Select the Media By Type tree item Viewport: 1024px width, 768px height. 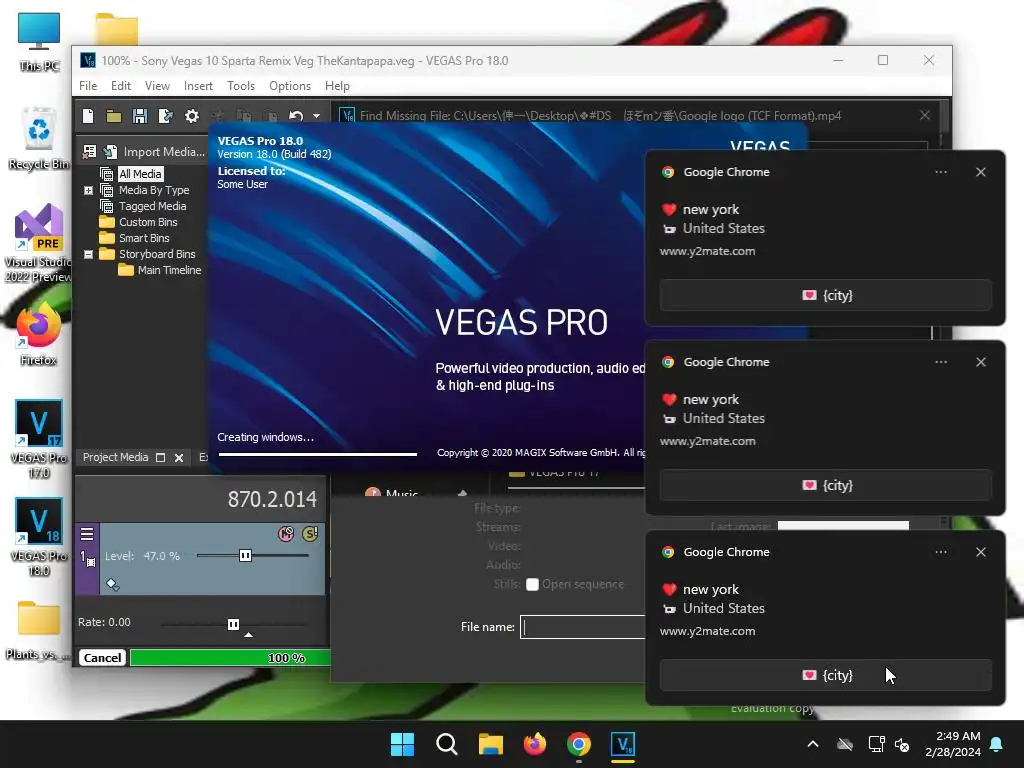click(154, 190)
